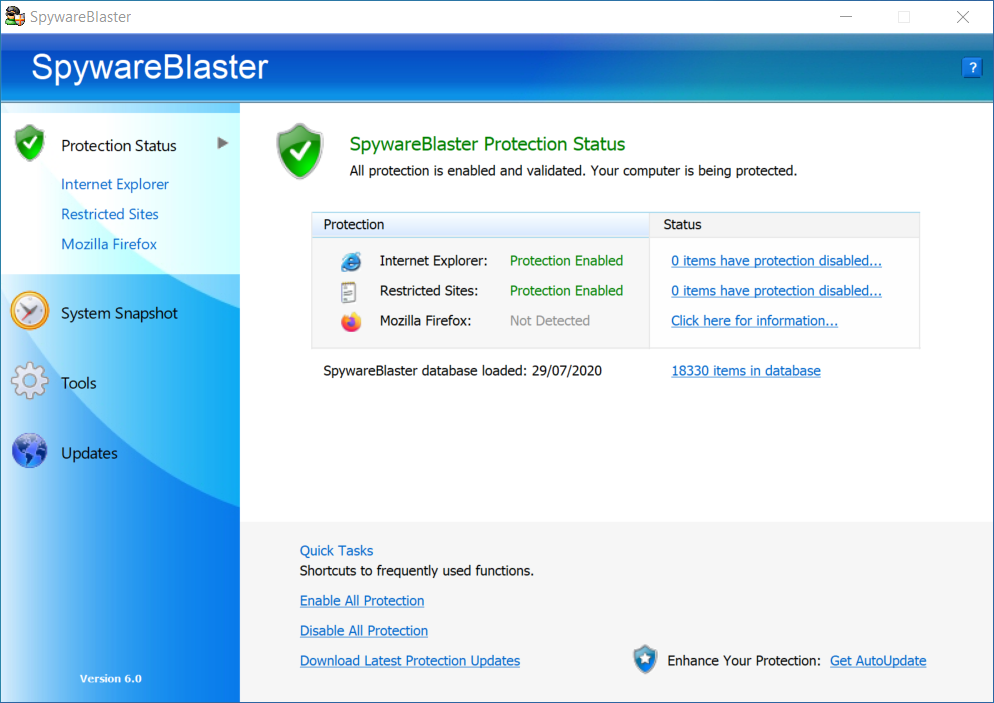Minimize the SpywareBlaster window

point(846,17)
